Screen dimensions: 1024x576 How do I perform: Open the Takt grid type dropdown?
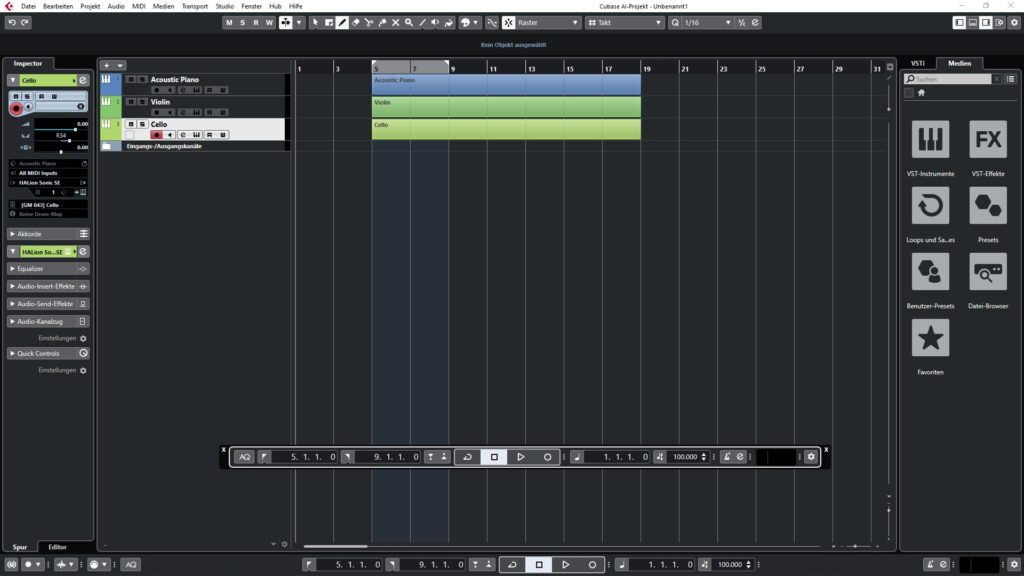pos(625,23)
